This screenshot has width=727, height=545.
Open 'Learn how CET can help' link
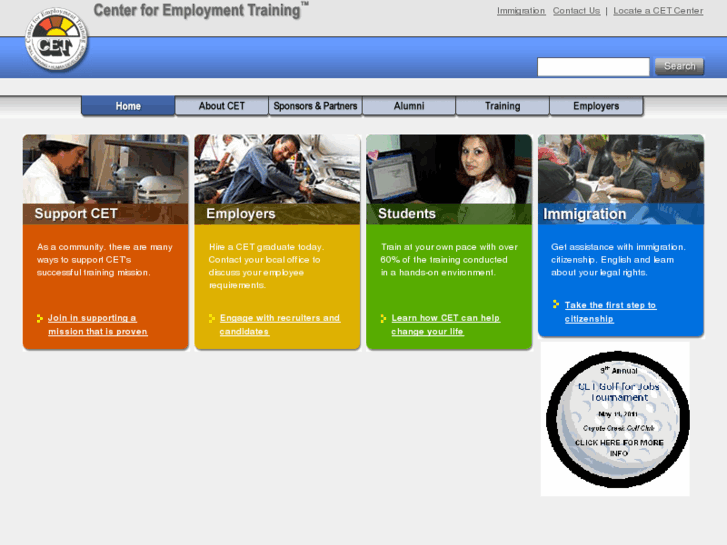(445, 325)
